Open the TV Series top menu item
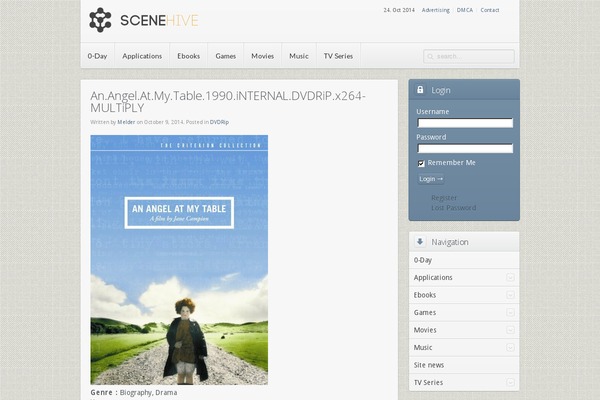600x400 pixels. click(x=338, y=56)
